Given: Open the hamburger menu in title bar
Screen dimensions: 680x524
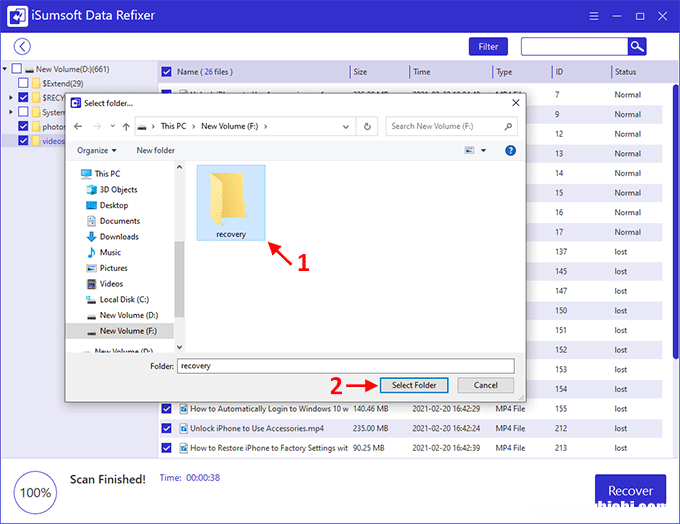Looking at the screenshot, I should coord(594,16).
